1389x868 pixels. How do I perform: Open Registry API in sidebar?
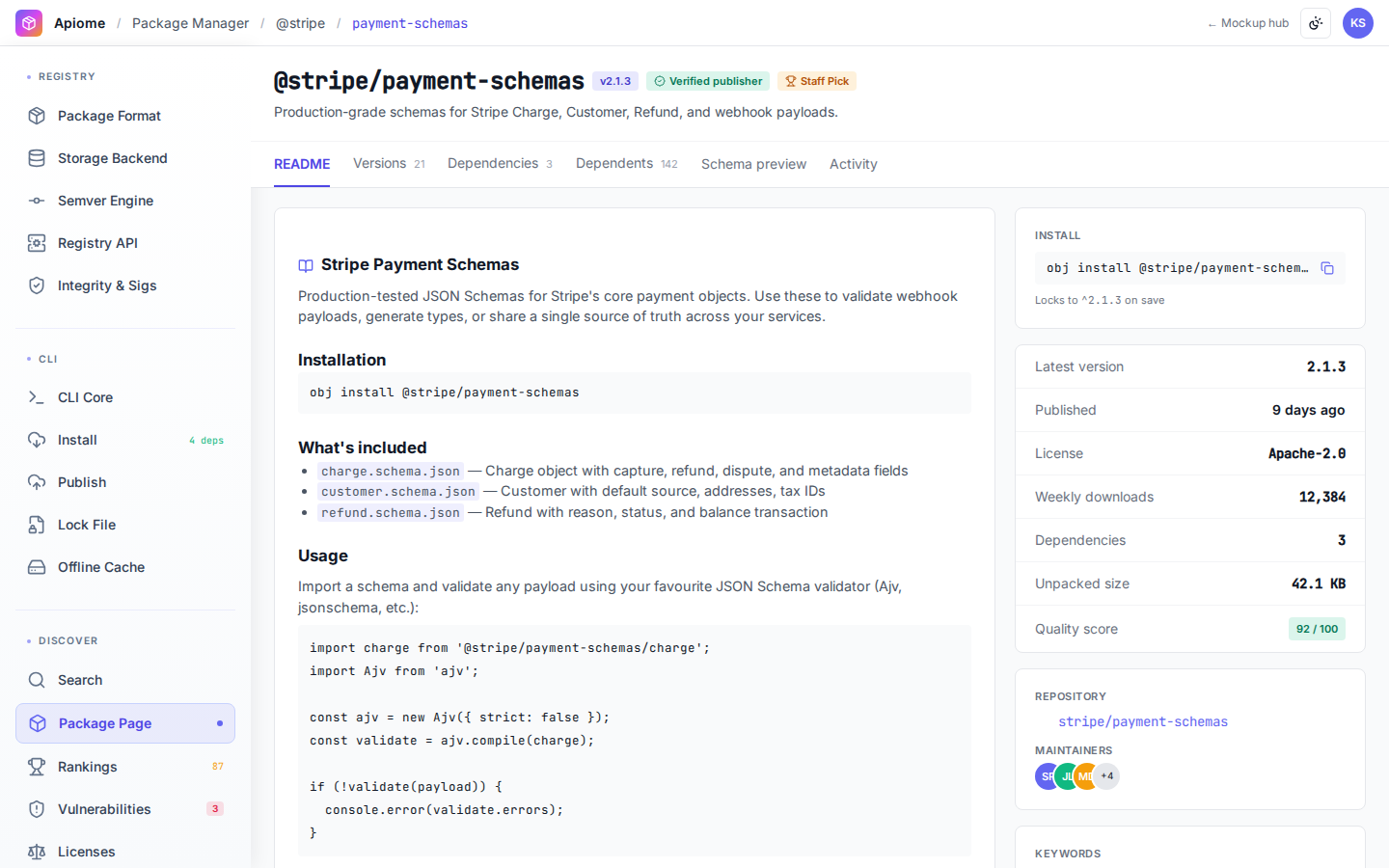pyautogui.click(x=125, y=243)
